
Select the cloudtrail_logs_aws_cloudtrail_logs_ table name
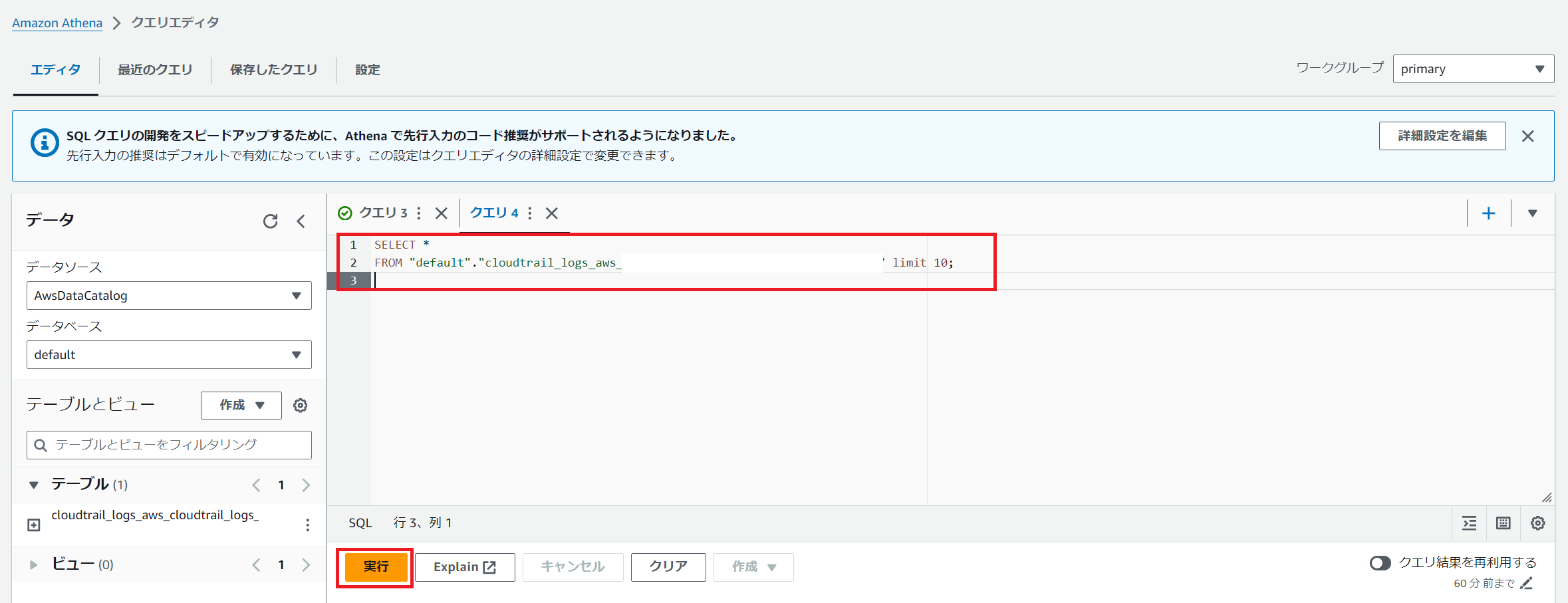tap(155, 516)
